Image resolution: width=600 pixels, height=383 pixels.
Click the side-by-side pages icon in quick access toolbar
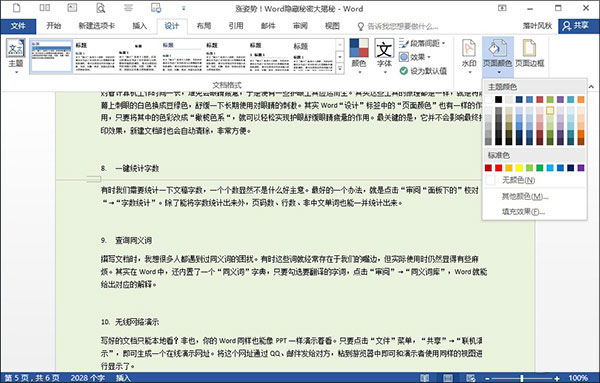(x=45, y=8)
